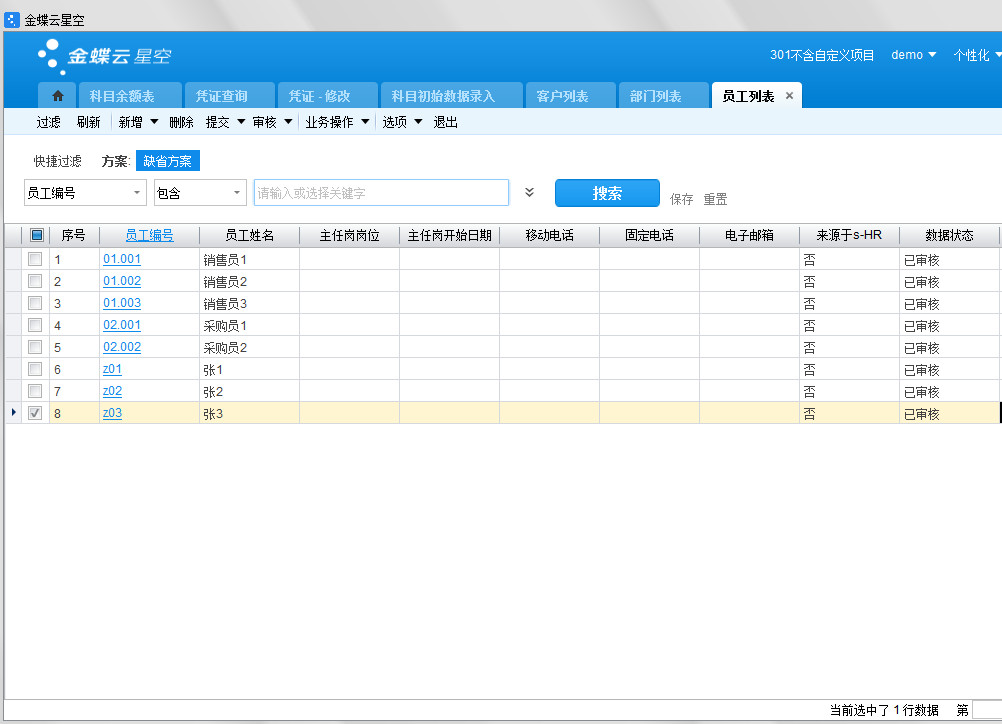Screen dimensions: 1002x724
Task: Click the keyword search input field
Action: click(x=380, y=193)
